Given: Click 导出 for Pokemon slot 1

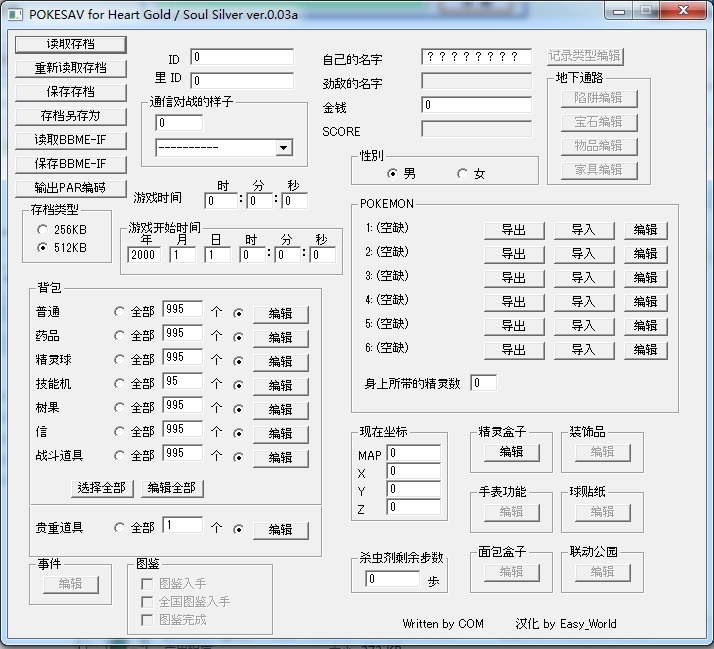Looking at the screenshot, I should click(x=514, y=230).
